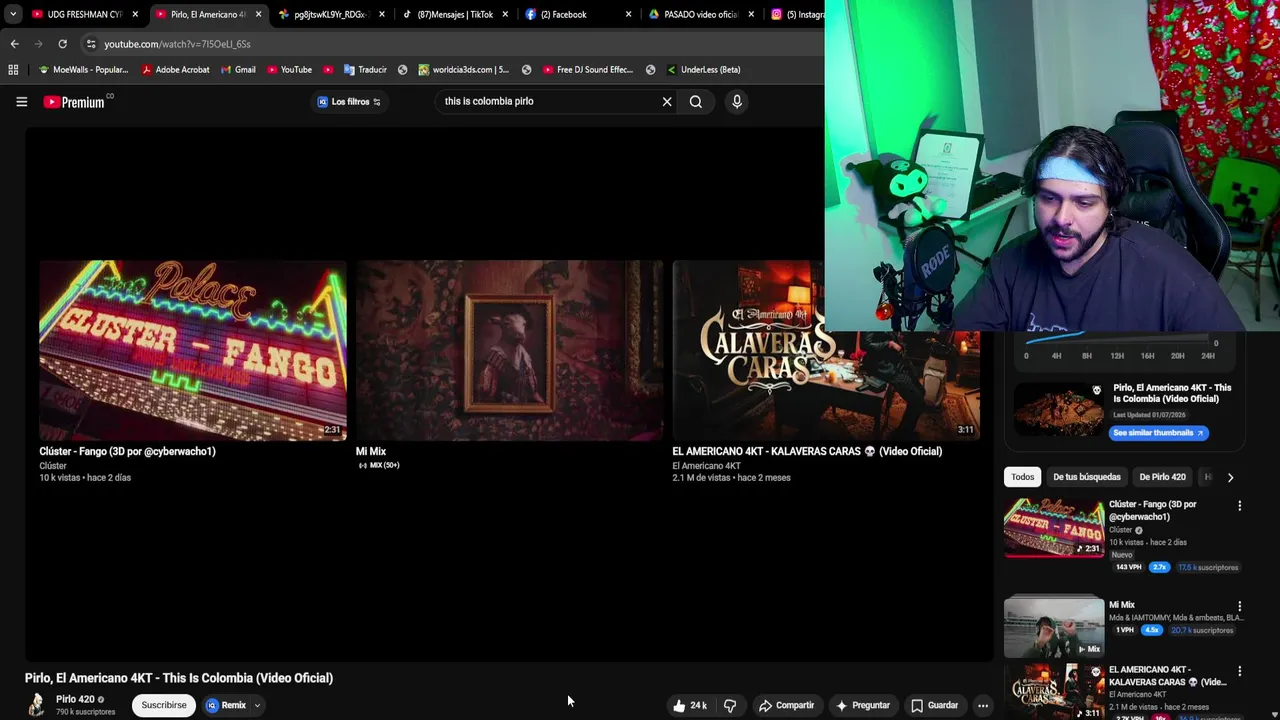Image resolution: width=1280 pixels, height=720 pixels.
Task: Open the worldcia3ds.com bookmark
Action: click(464, 70)
